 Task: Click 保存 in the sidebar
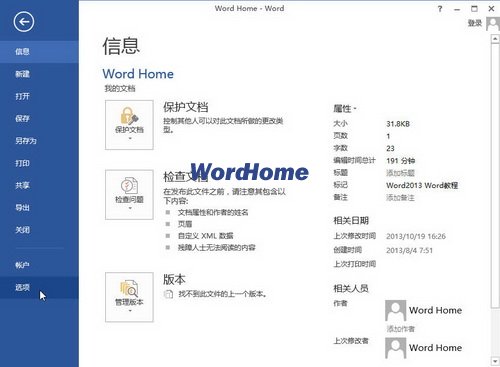39,118
